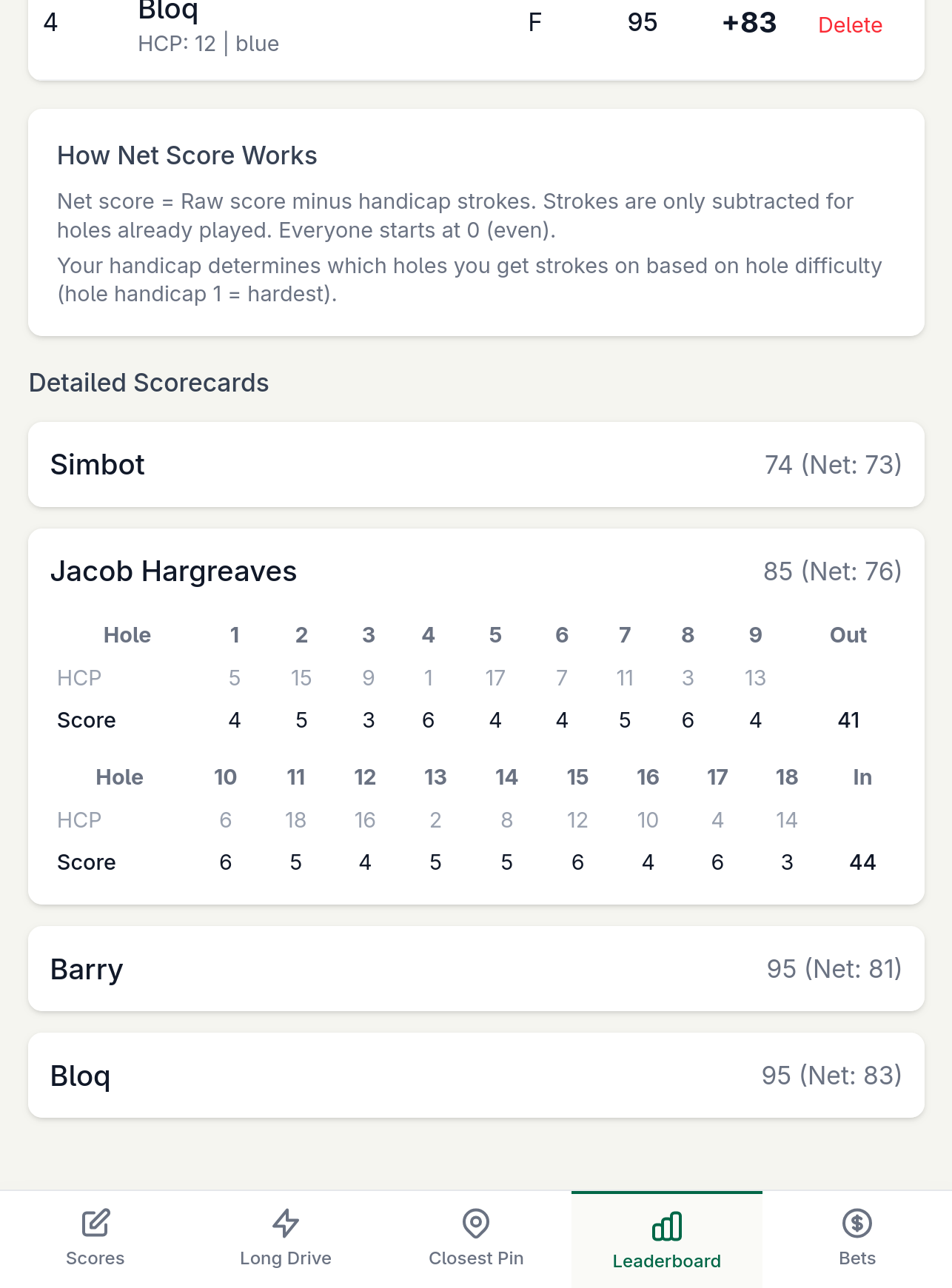The height and width of the screenshot is (1288, 952).
Task: Click the Out total of 41
Action: coord(848,720)
